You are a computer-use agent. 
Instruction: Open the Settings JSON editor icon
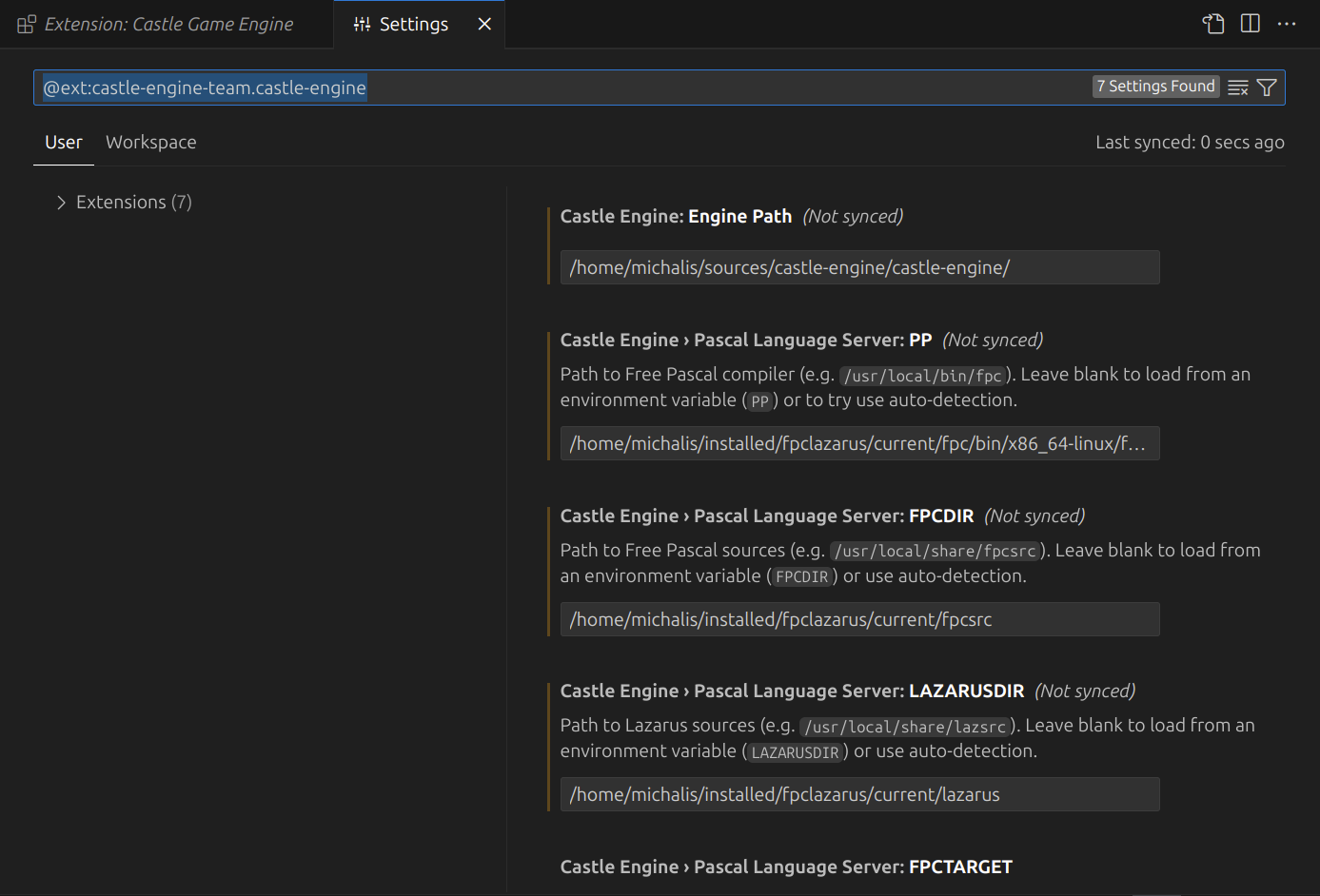click(x=1212, y=24)
